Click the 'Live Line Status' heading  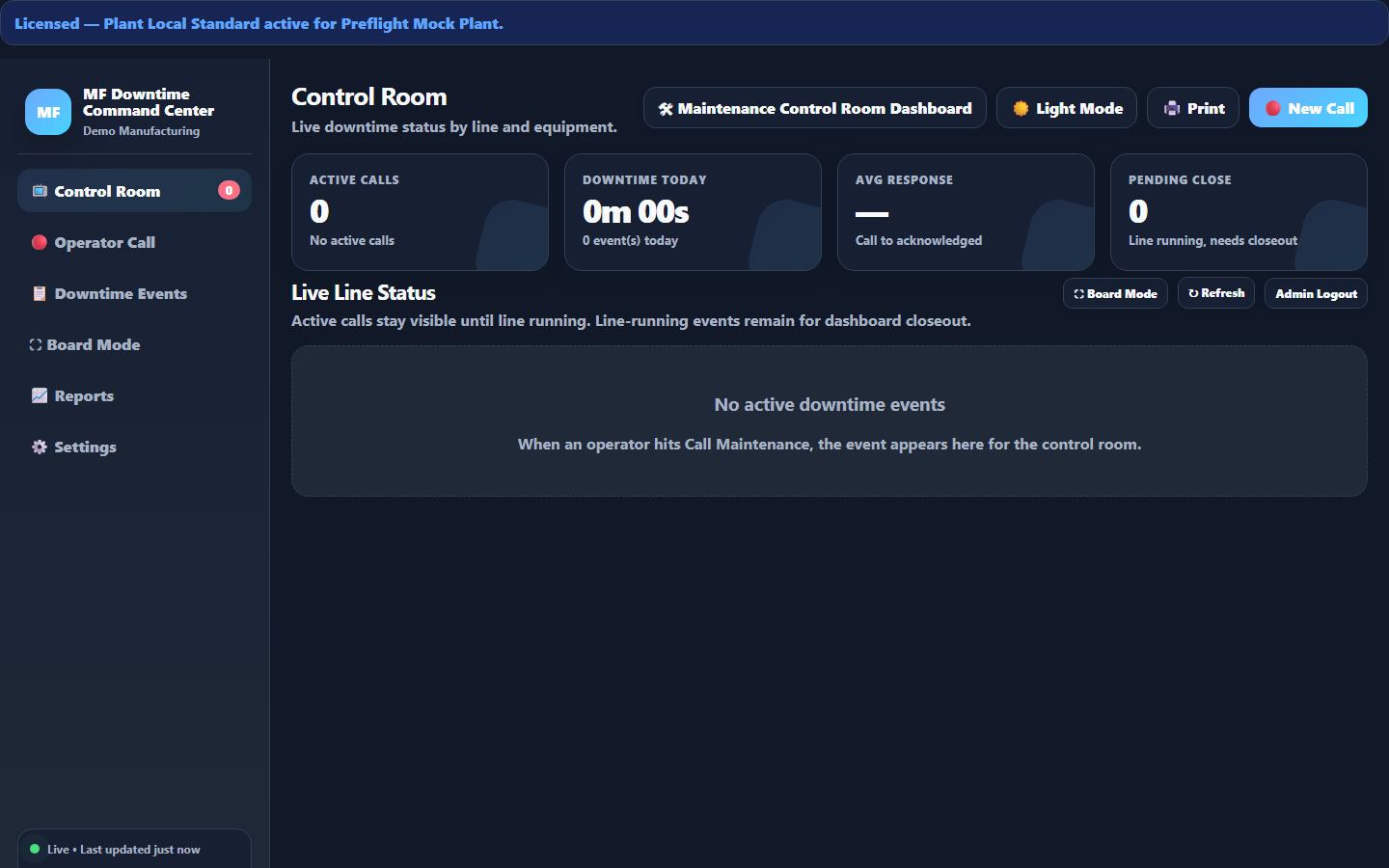pos(364,292)
